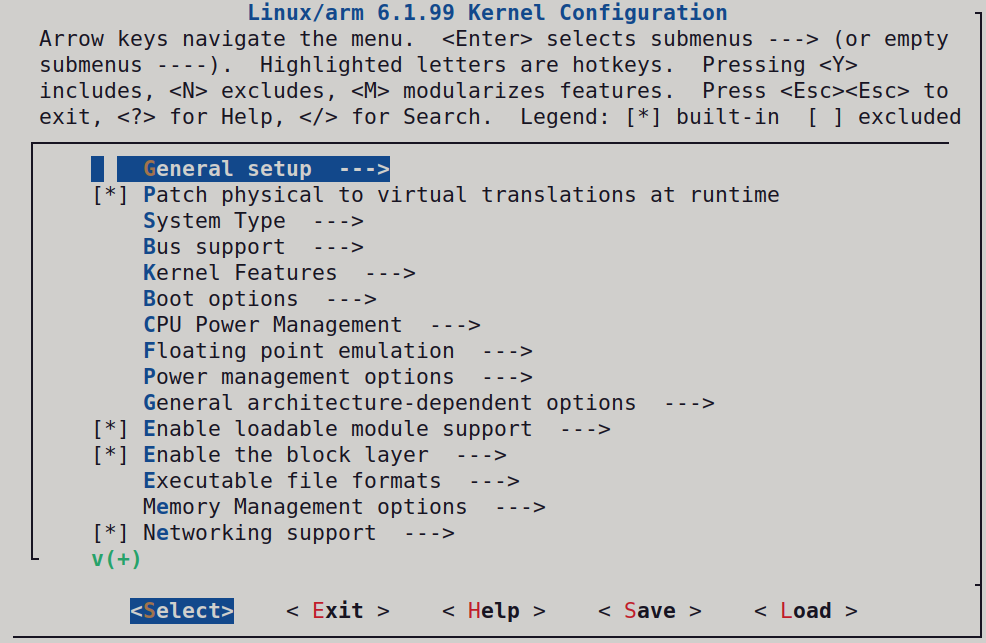The height and width of the screenshot is (643, 986).
Task: Open Memory Management options submenu
Action: point(343,507)
